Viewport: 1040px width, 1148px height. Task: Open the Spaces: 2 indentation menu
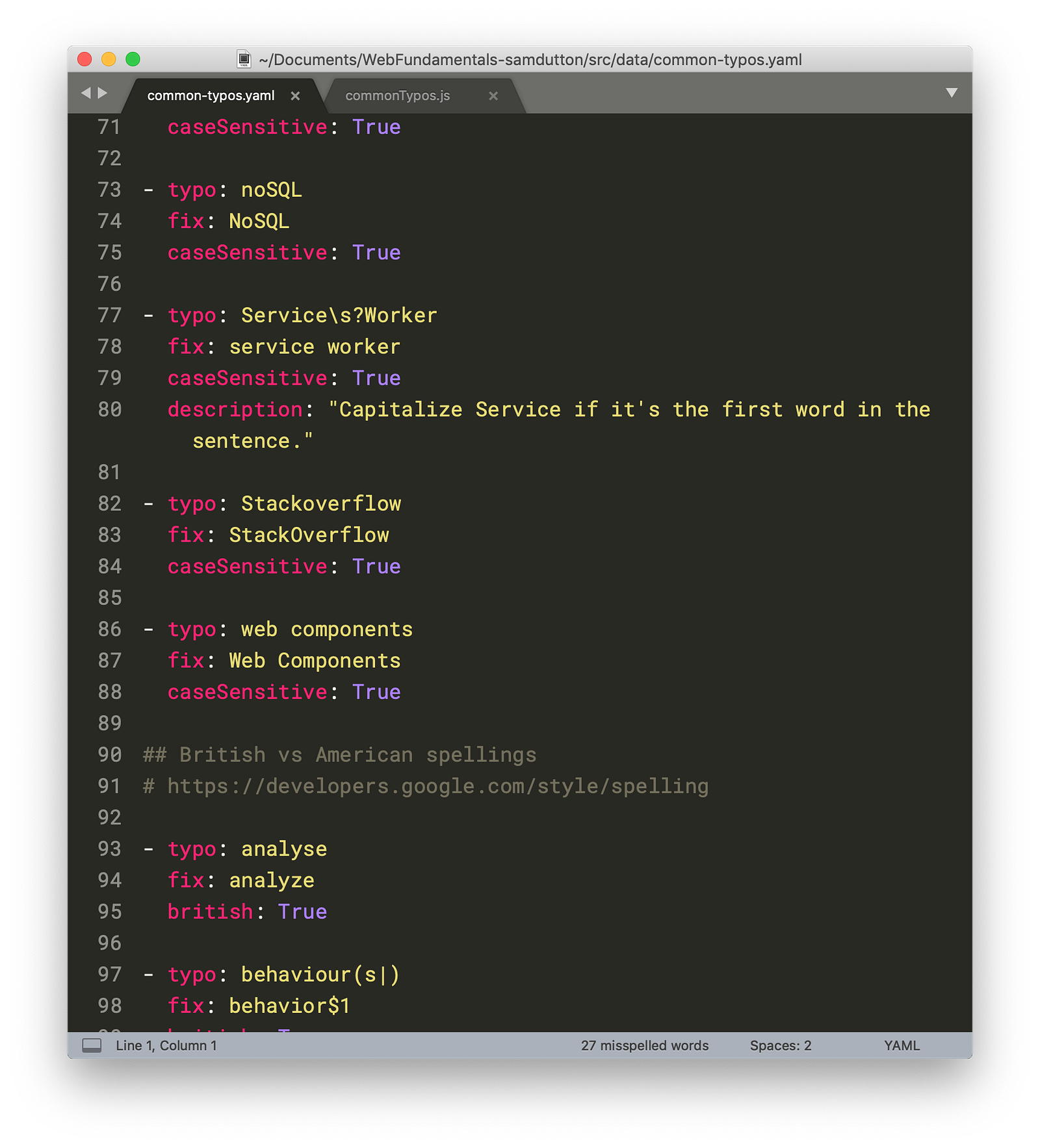click(x=781, y=1045)
